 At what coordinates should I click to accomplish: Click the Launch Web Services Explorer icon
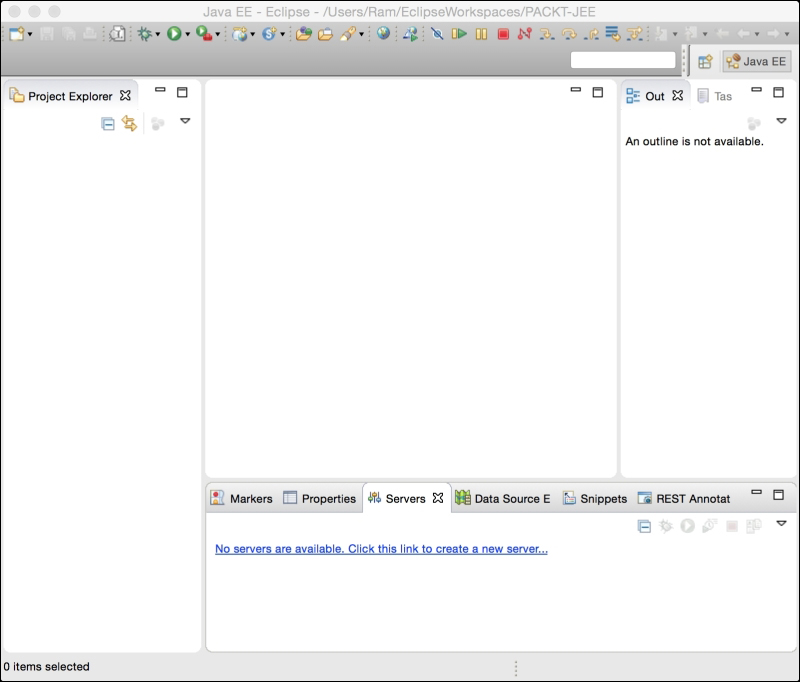click(410, 34)
